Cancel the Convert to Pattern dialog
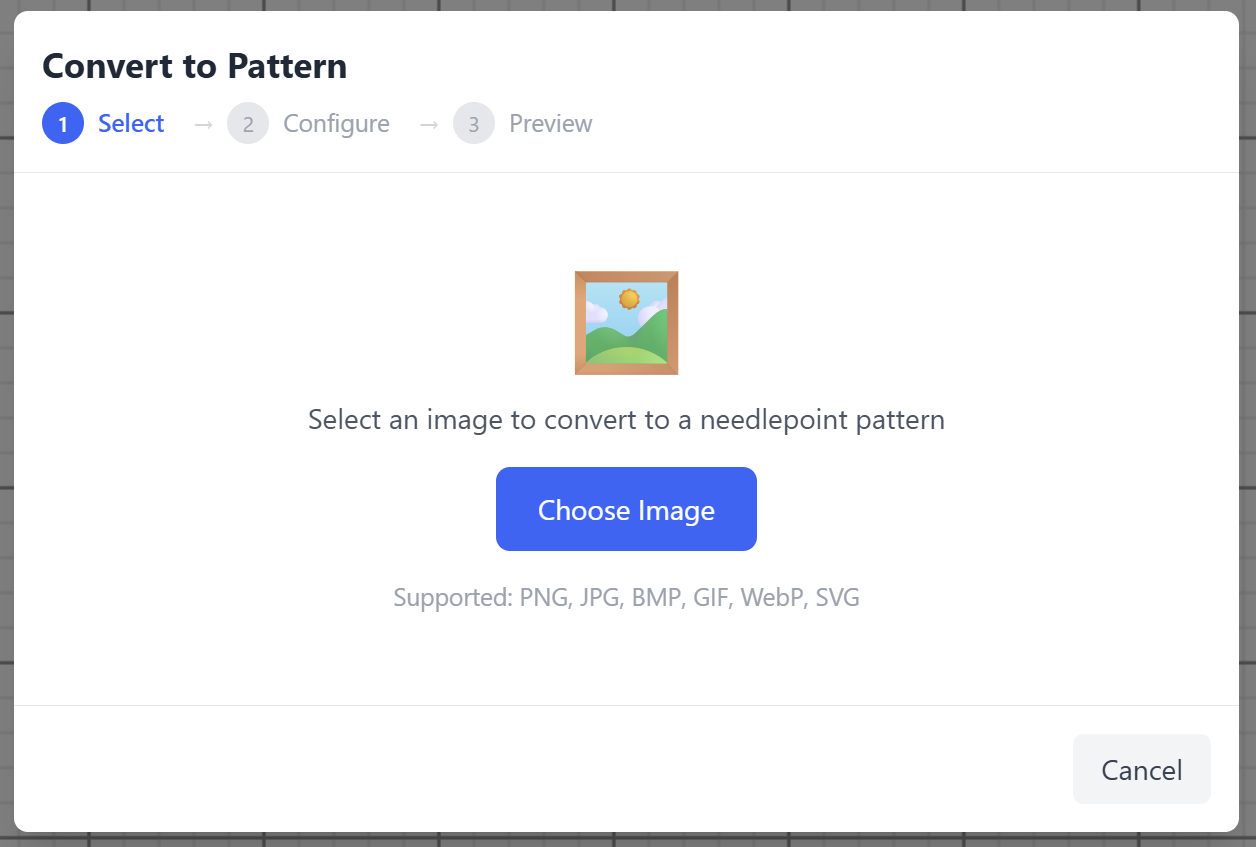 [1141, 769]
